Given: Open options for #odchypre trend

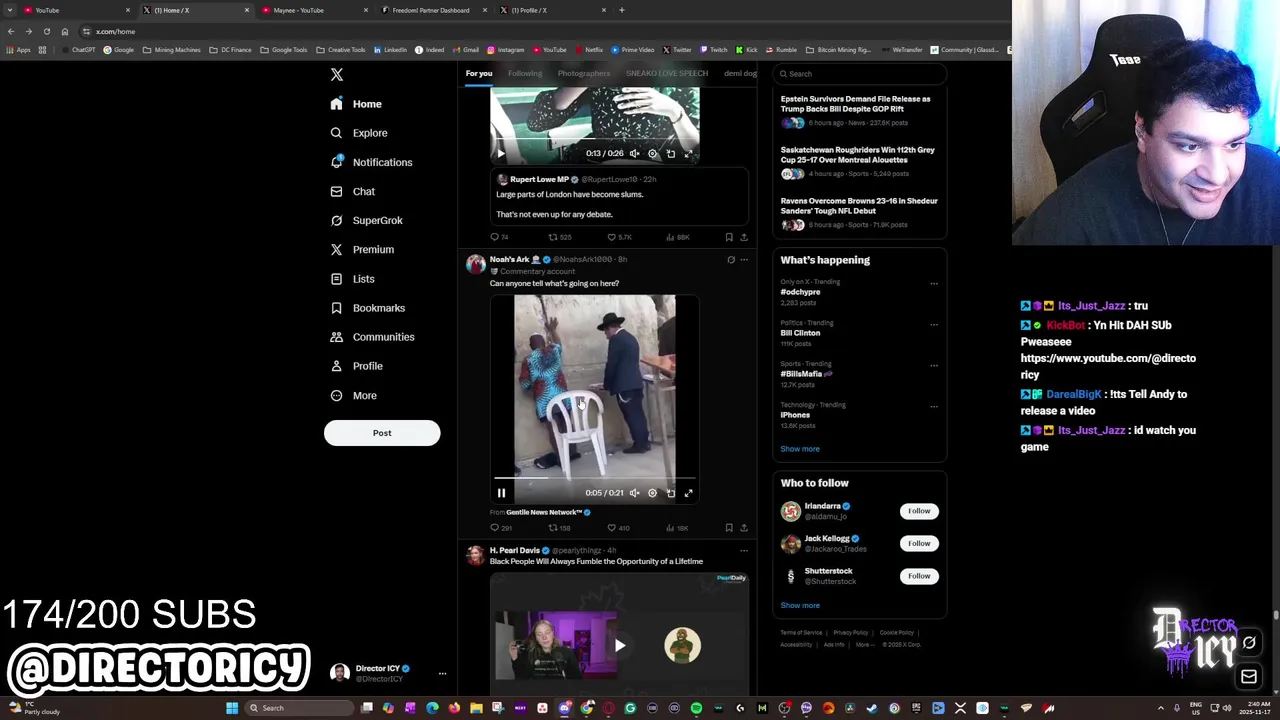Looking at the screenshot, I should (x=934, y=283).
